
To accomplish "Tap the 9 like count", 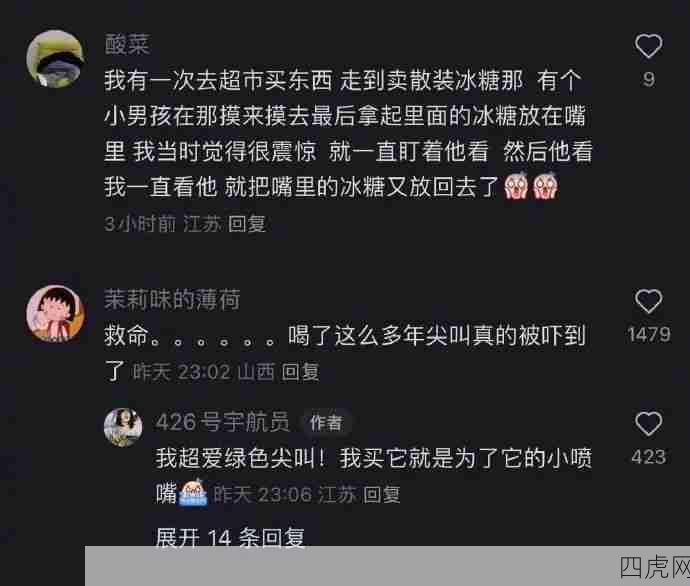I will [x=649, y=79].
